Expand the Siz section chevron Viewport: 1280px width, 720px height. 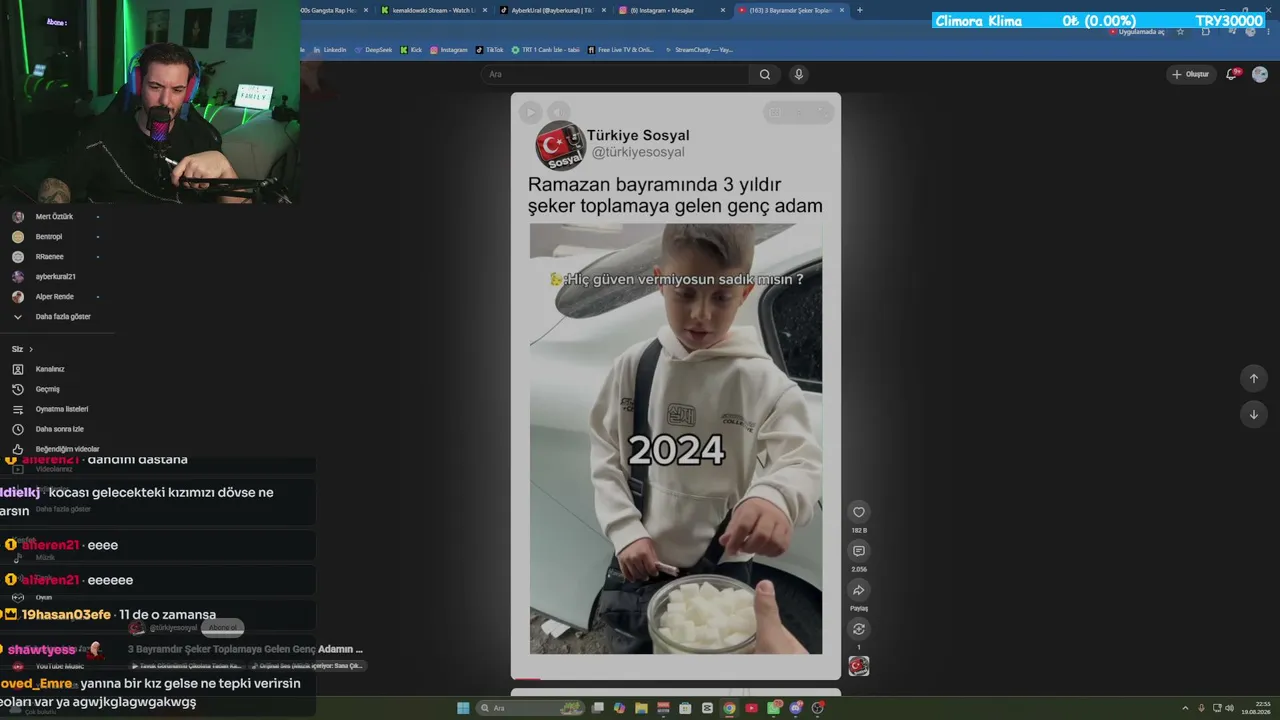pyautogui.click(x=31, y=349)
